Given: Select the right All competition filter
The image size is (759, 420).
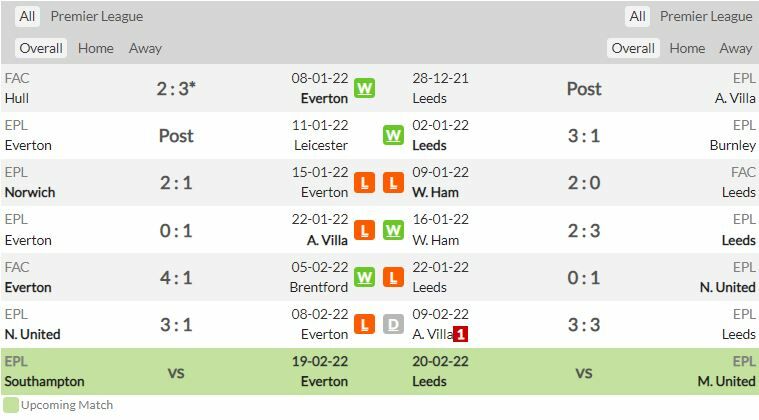Looking at the screenshot, I should point(637,16).
